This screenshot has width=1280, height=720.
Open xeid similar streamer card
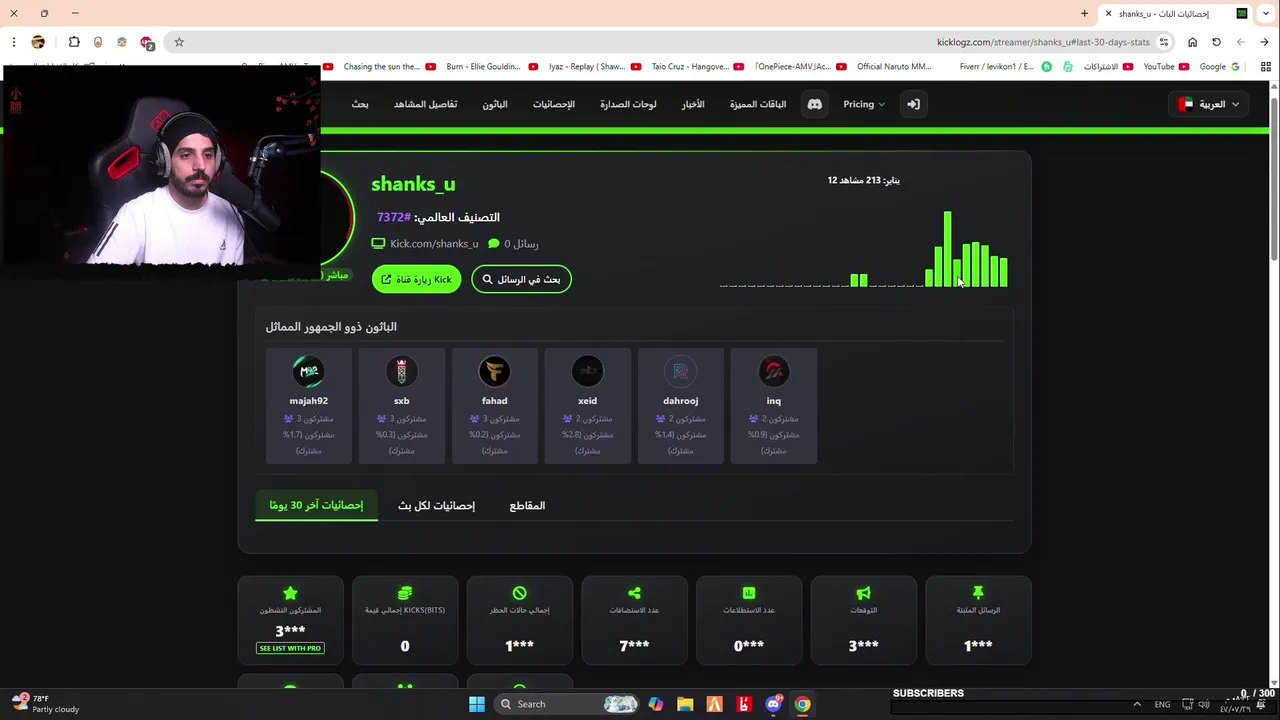(x=588, y=406)
